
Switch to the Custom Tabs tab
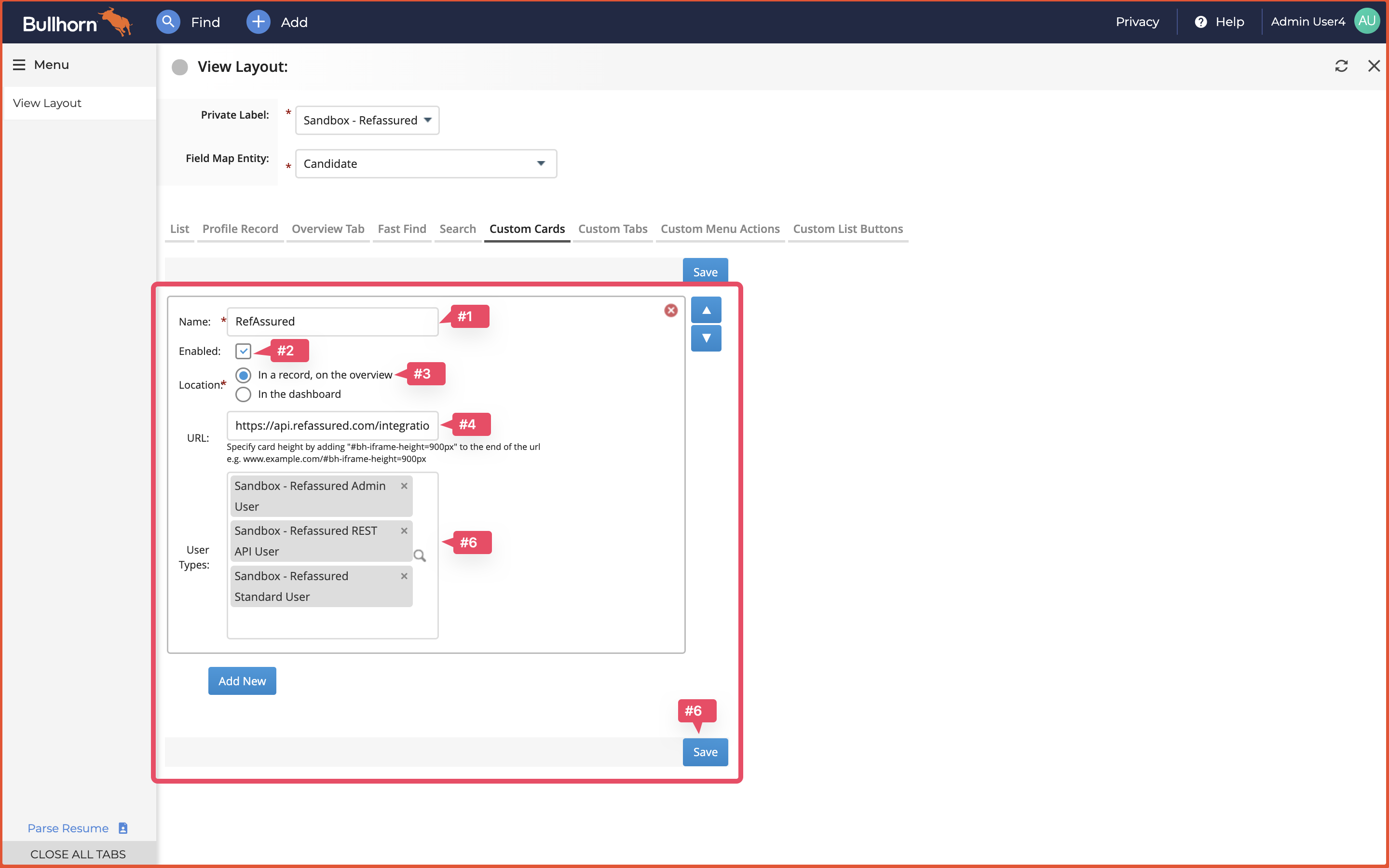click(x=613, y=229)
